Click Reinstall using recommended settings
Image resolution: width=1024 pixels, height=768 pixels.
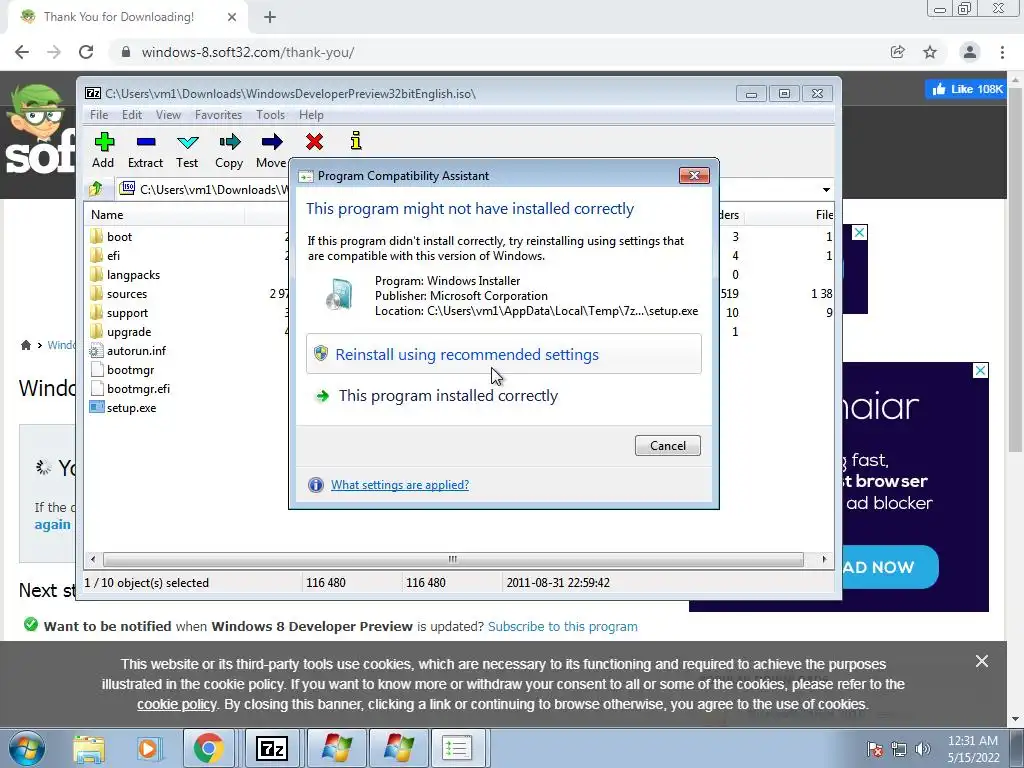[504, 354]
